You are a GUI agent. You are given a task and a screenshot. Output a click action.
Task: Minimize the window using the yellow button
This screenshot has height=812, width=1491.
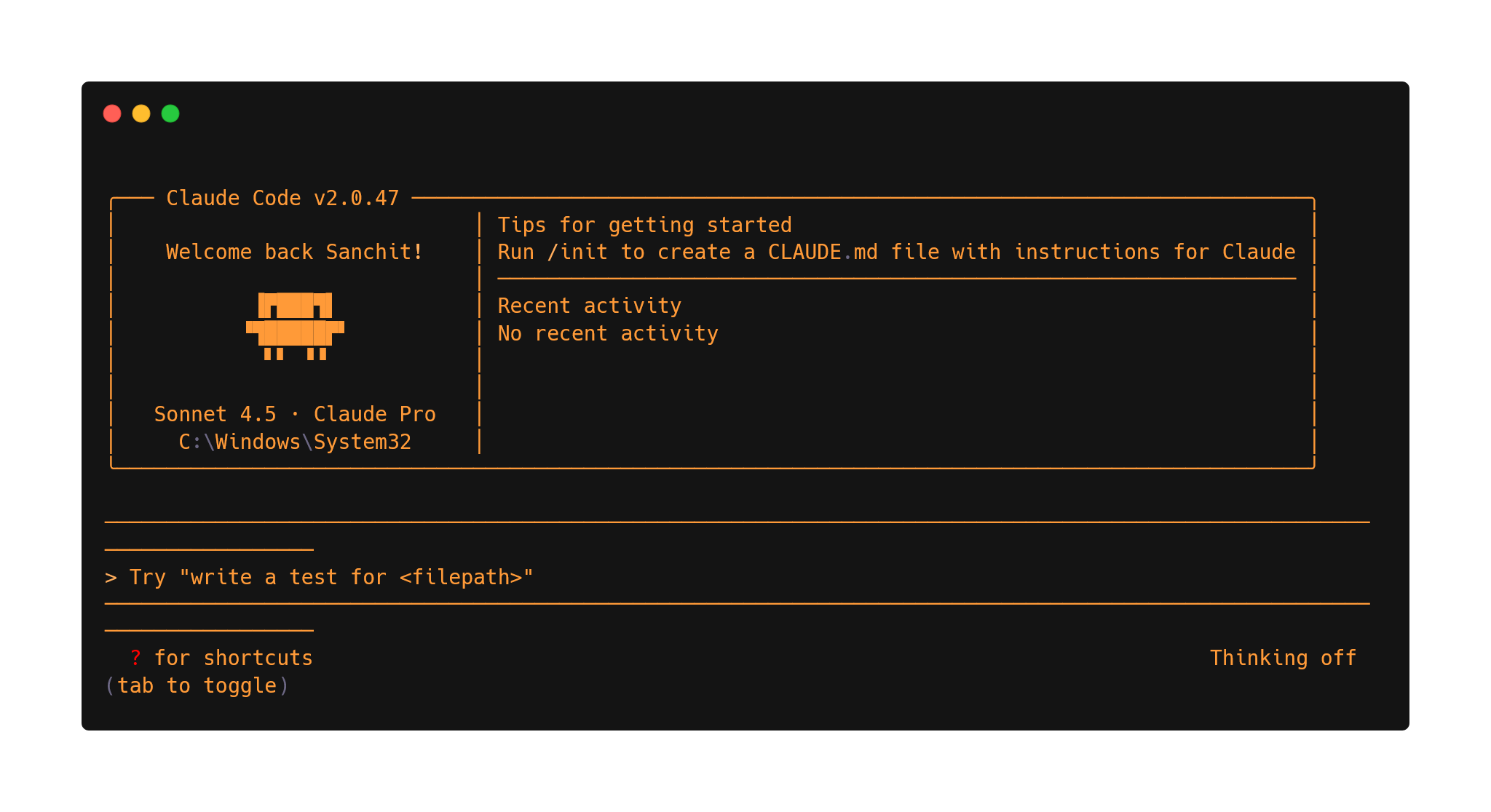tap(141, 114)
